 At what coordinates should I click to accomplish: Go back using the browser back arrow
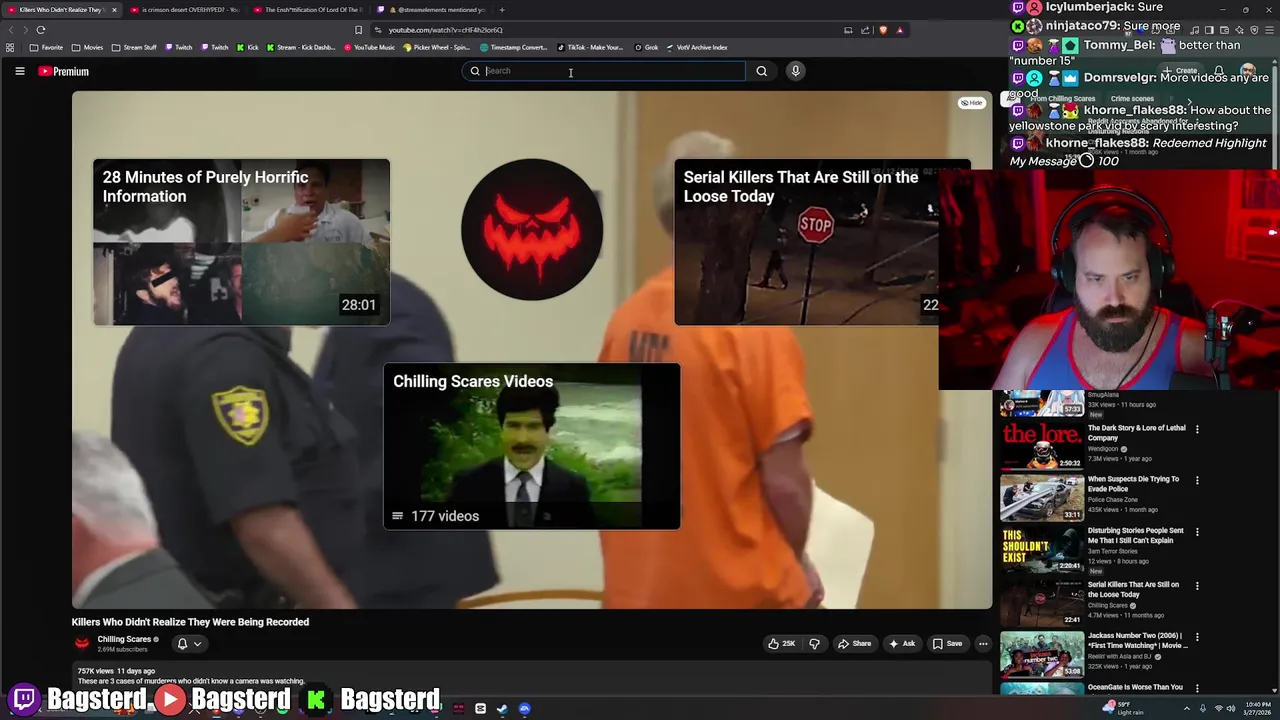pos(11,30)
